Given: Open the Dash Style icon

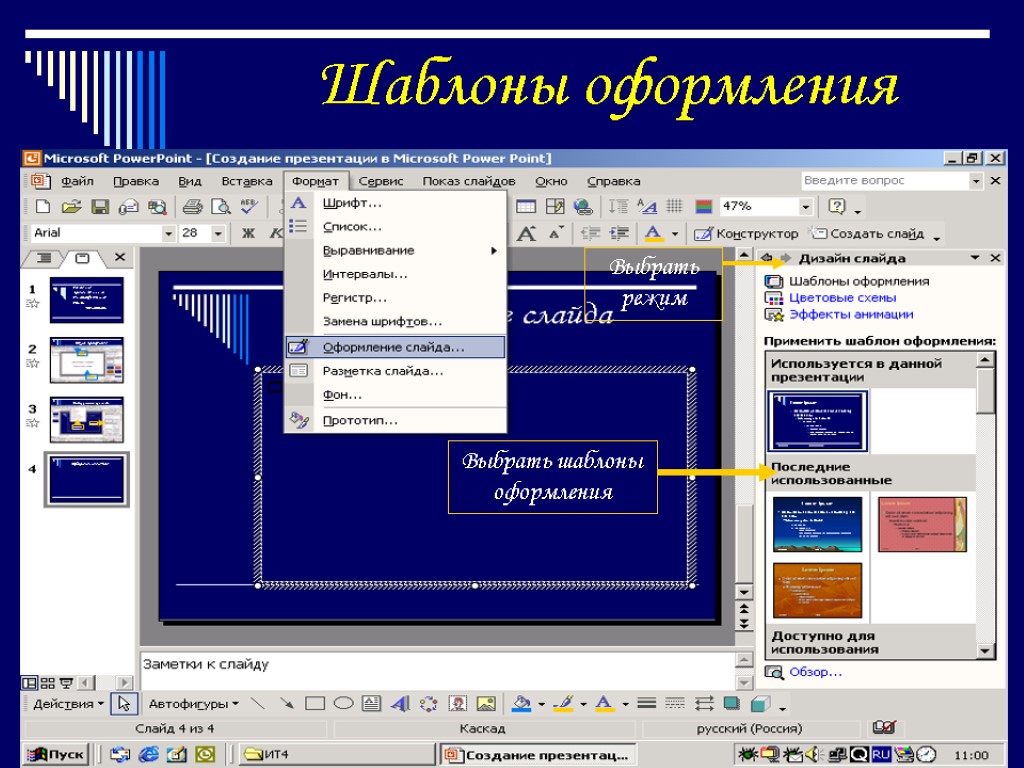Looking at the screenshot, I should click(x=675, y=703).
